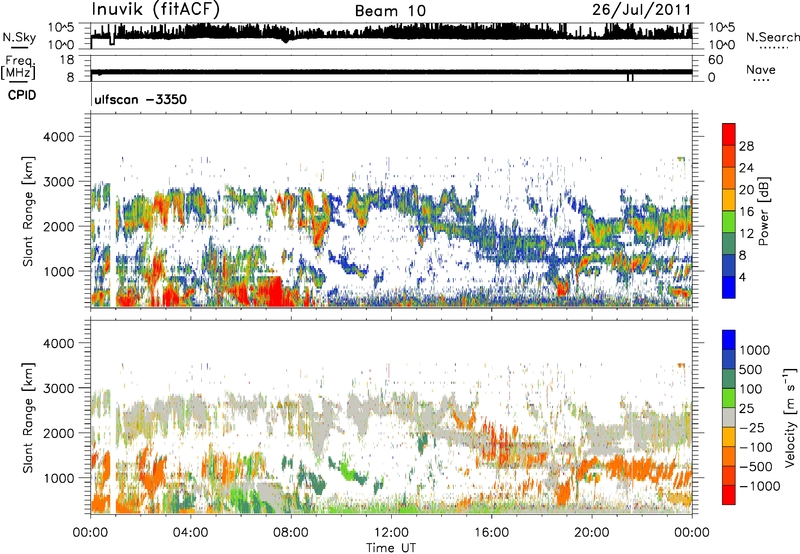
Task: Click the '16:00' time axis label
Action: click(492, 533)
